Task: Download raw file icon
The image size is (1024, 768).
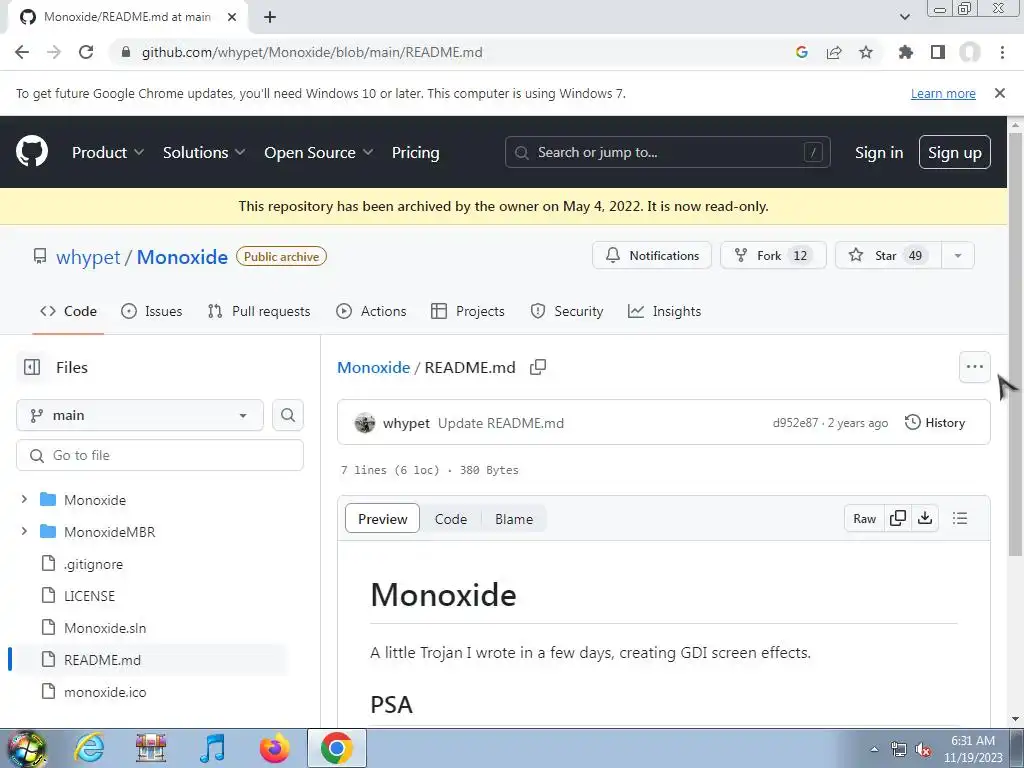Action: pos(925,519)
